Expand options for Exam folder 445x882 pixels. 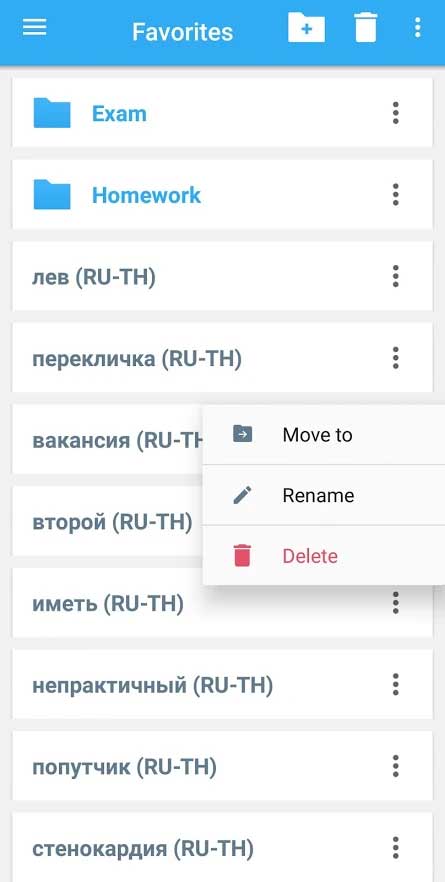pos(395,113)
